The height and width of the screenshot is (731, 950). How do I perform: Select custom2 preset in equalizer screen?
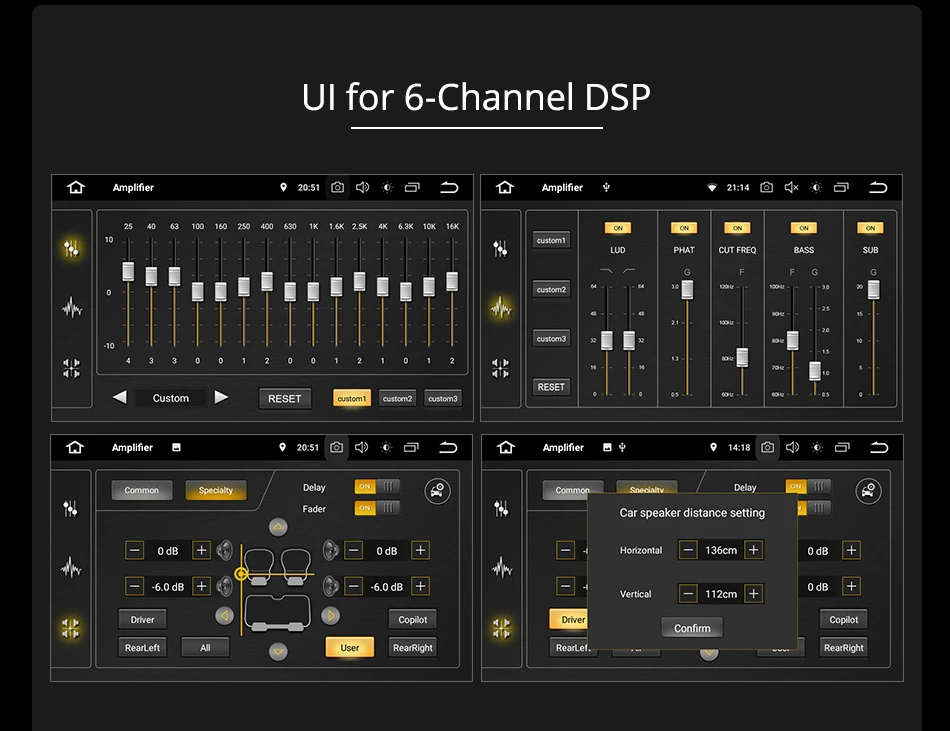(397, 399)
